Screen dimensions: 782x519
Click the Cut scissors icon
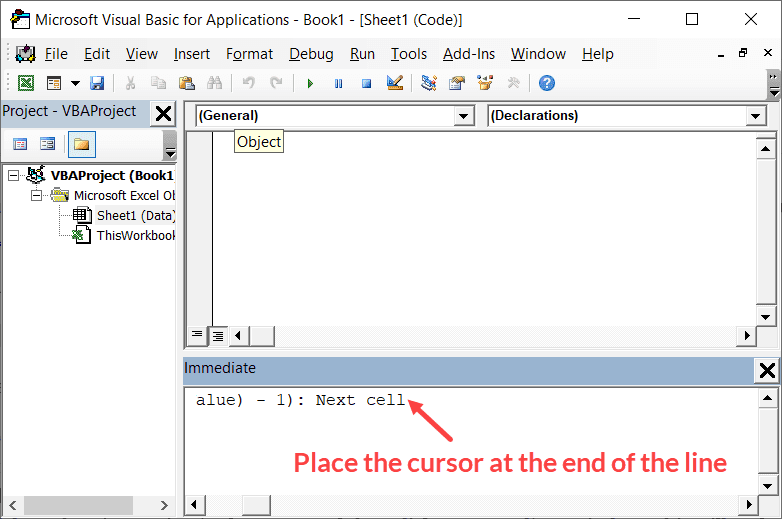point(130,83)
